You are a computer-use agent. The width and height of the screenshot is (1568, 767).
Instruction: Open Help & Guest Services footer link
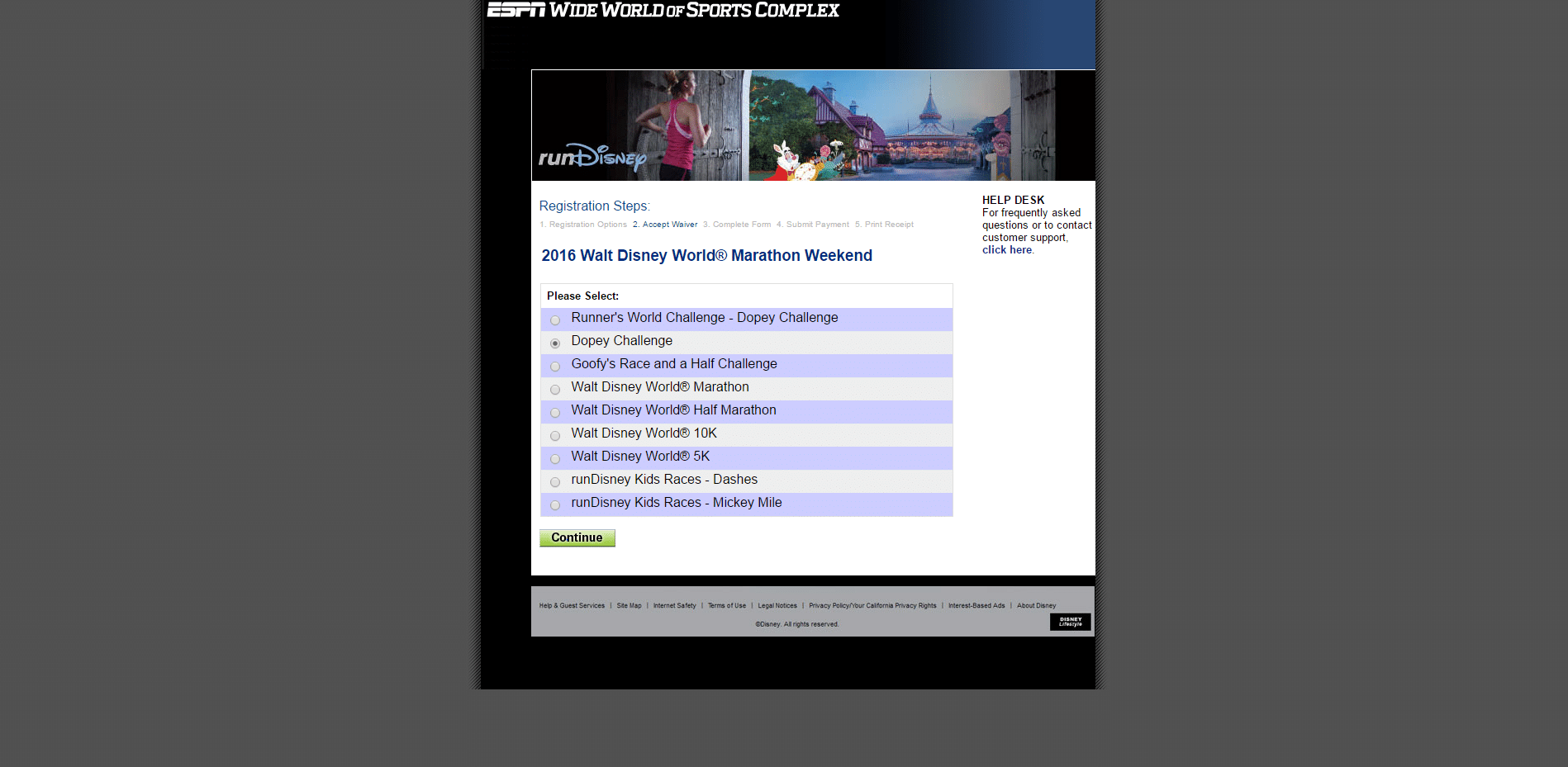point(572,606)
